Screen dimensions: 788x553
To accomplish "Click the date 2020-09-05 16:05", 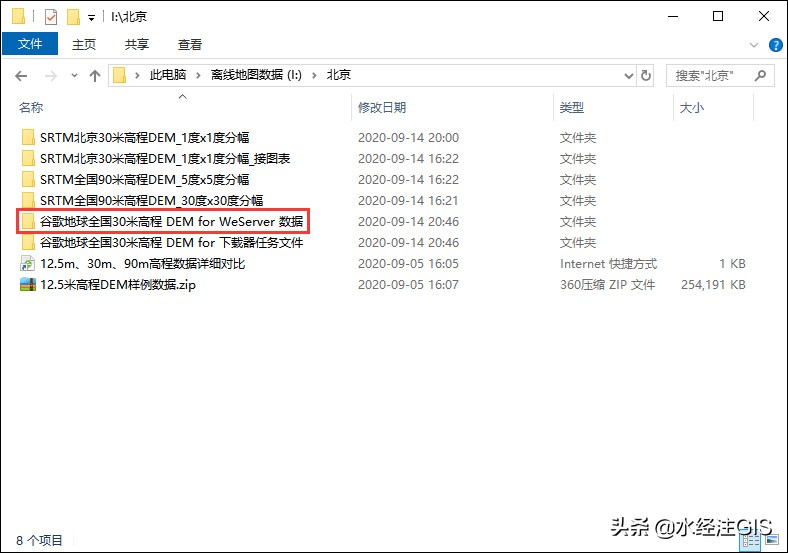I will pos(409,264).
